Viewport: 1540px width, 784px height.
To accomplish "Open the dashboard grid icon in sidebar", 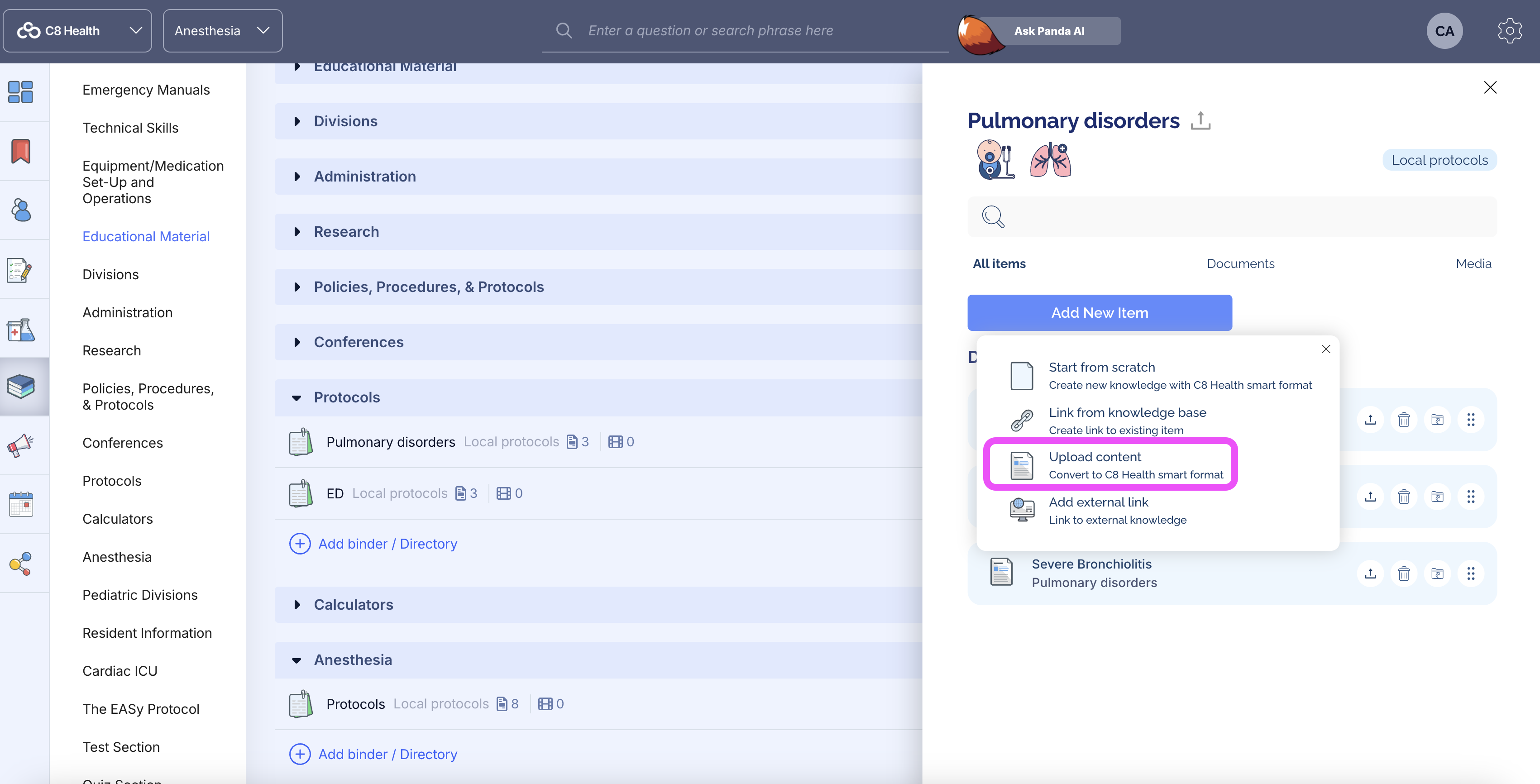I will 20,92.
